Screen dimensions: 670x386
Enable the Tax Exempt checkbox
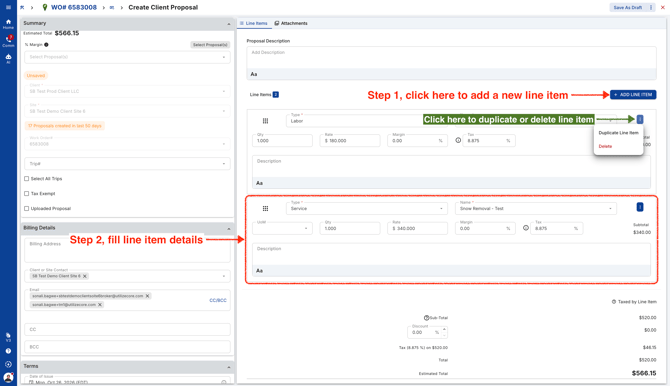coord(26,194)
